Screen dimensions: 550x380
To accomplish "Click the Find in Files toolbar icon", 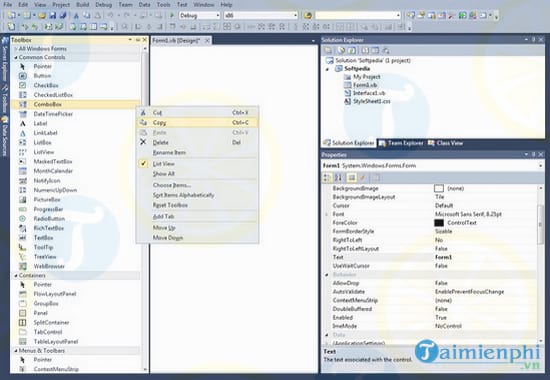I will pyautogui.click(x=308, y=15).
